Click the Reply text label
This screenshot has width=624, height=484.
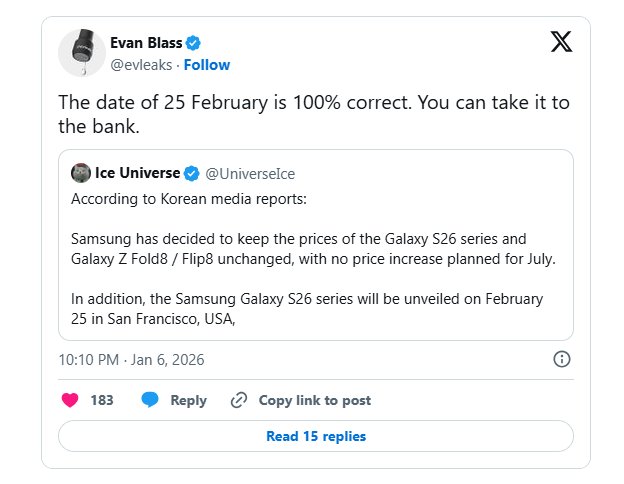[x=188, y=400]
